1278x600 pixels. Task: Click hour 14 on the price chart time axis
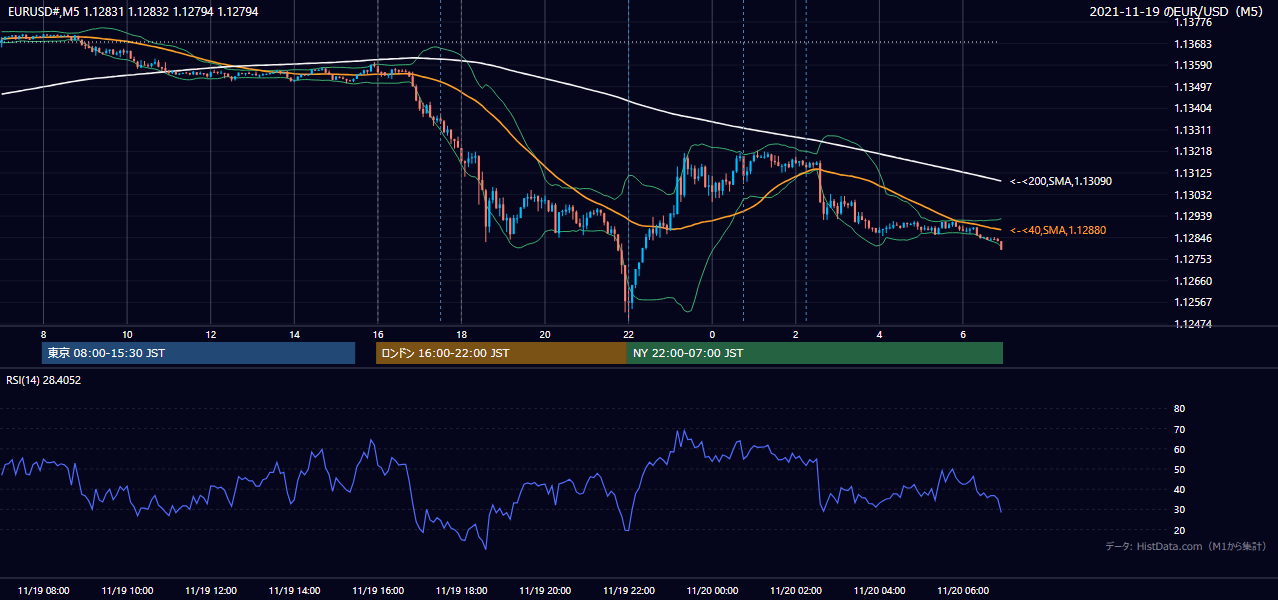coord(294,334)
